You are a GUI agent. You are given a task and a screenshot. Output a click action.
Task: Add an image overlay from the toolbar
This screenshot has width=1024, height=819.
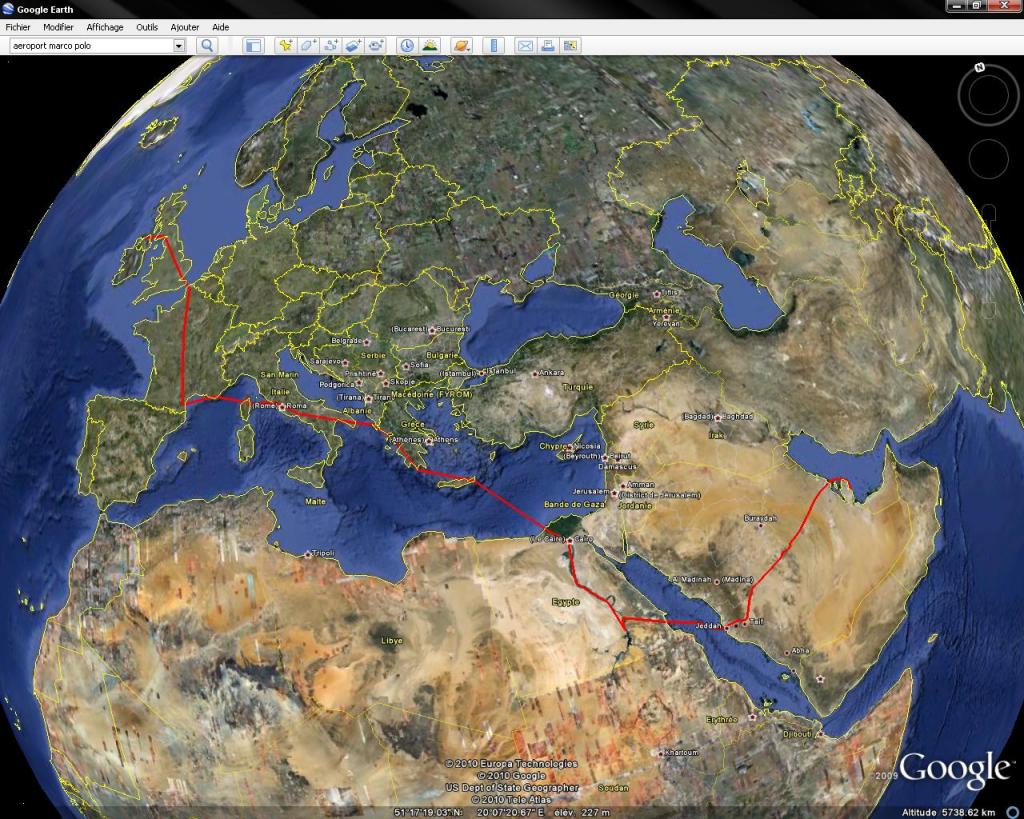pos(353,45)
